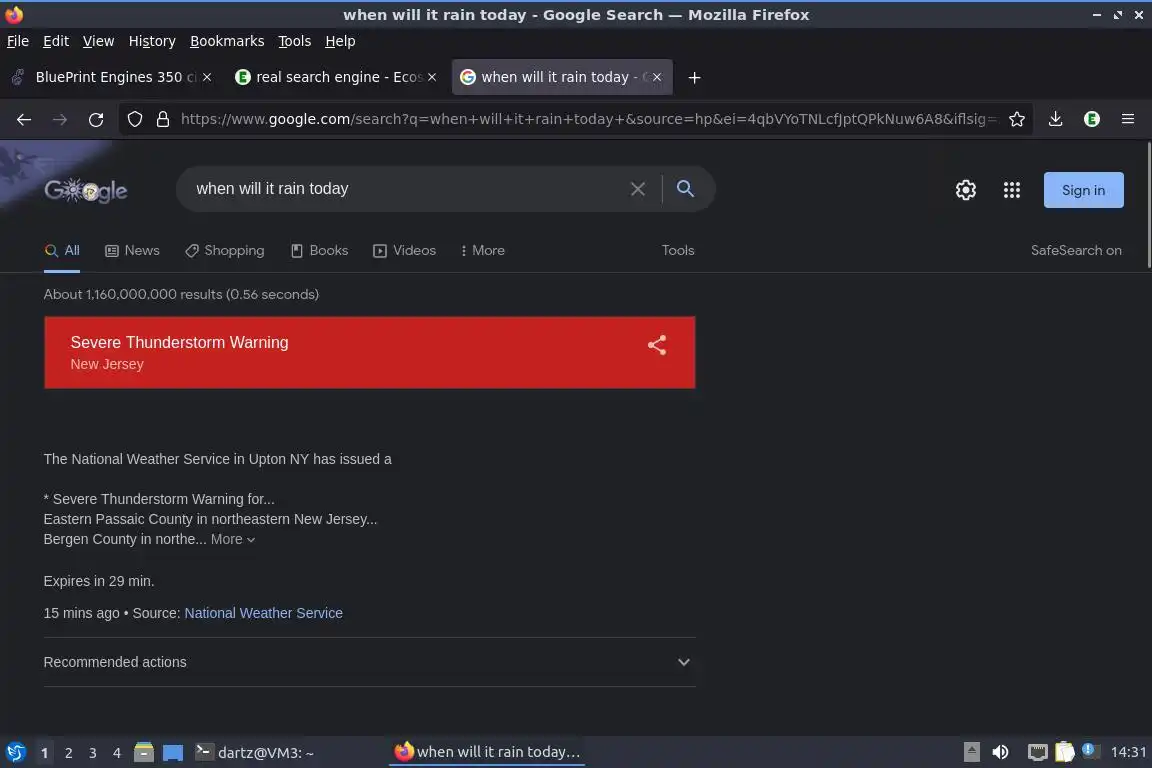1152x768 pixels.
Task: Submit search with magnifying glass icon
Action: [685, 189]
